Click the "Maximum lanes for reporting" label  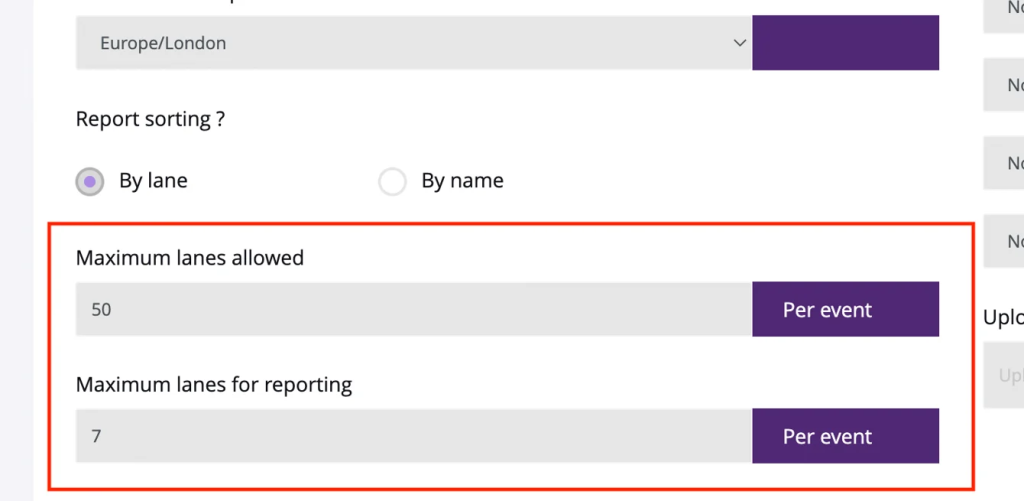pos(214,384)
